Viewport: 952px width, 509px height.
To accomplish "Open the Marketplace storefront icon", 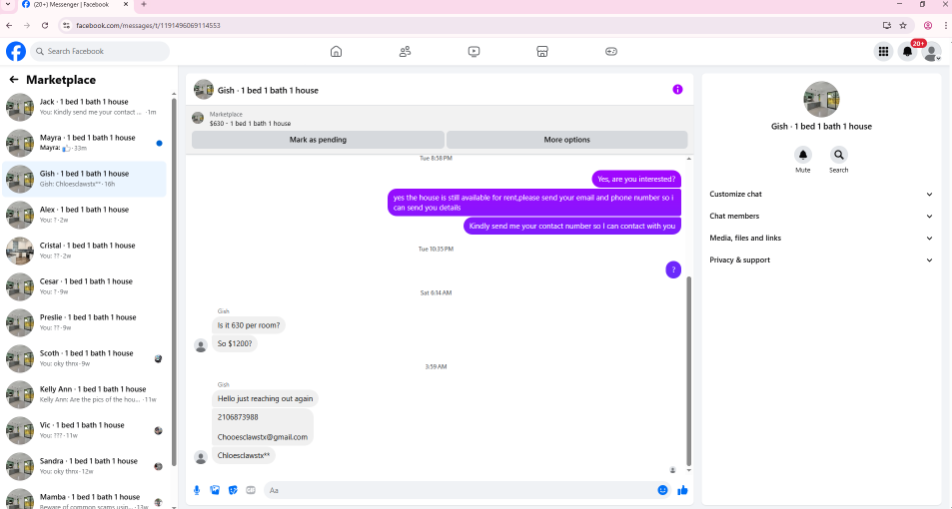I will click(542, 52).
